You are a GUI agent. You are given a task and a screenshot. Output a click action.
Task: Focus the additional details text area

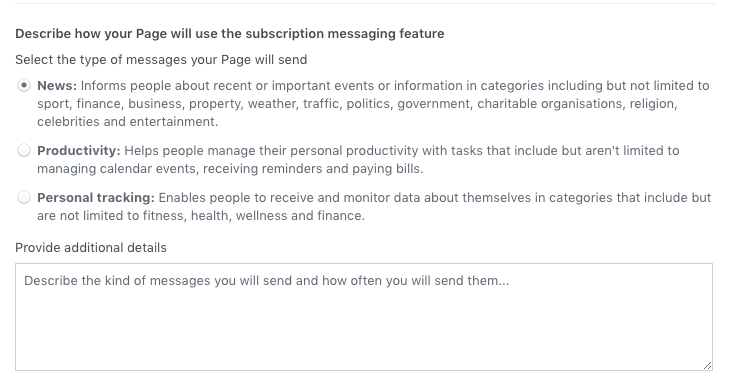[x=364, y=317]
